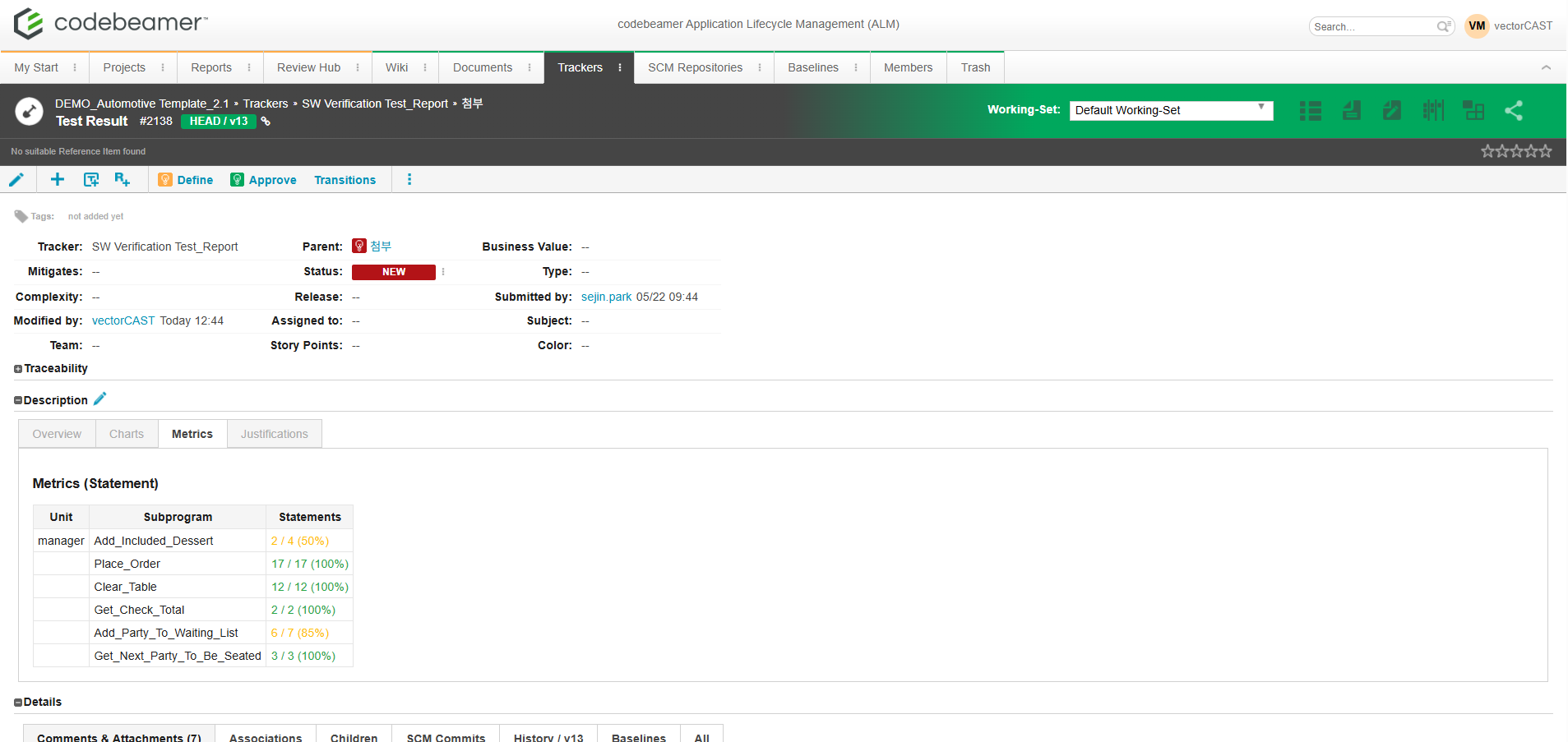The image size is (1568, 742).
Task: Open the Default Working-Set dropdown
Action: pyautogui.click(x=1171, y=110)
